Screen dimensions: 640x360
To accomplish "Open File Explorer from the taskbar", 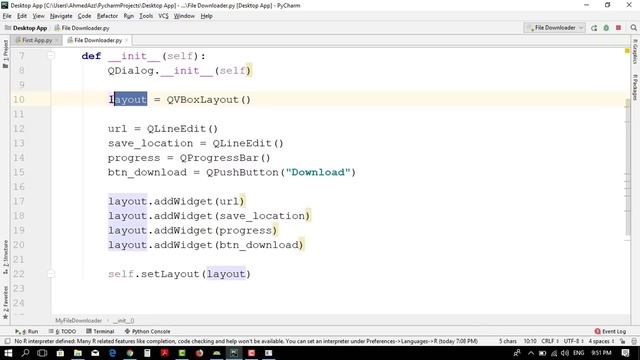I will click(78, 353).
